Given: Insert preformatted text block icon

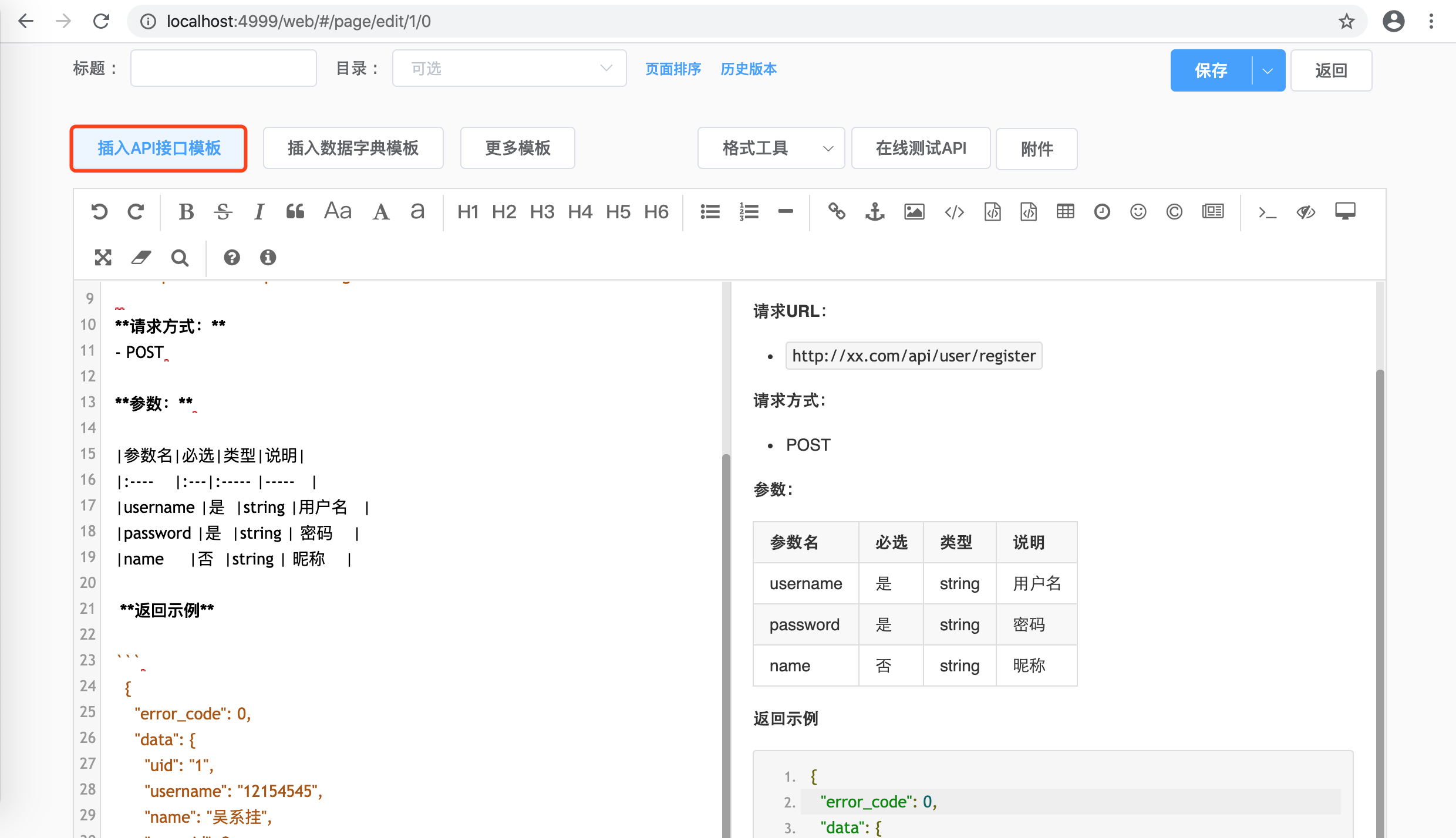Looking at the screenshot, I should pos(993,211).
